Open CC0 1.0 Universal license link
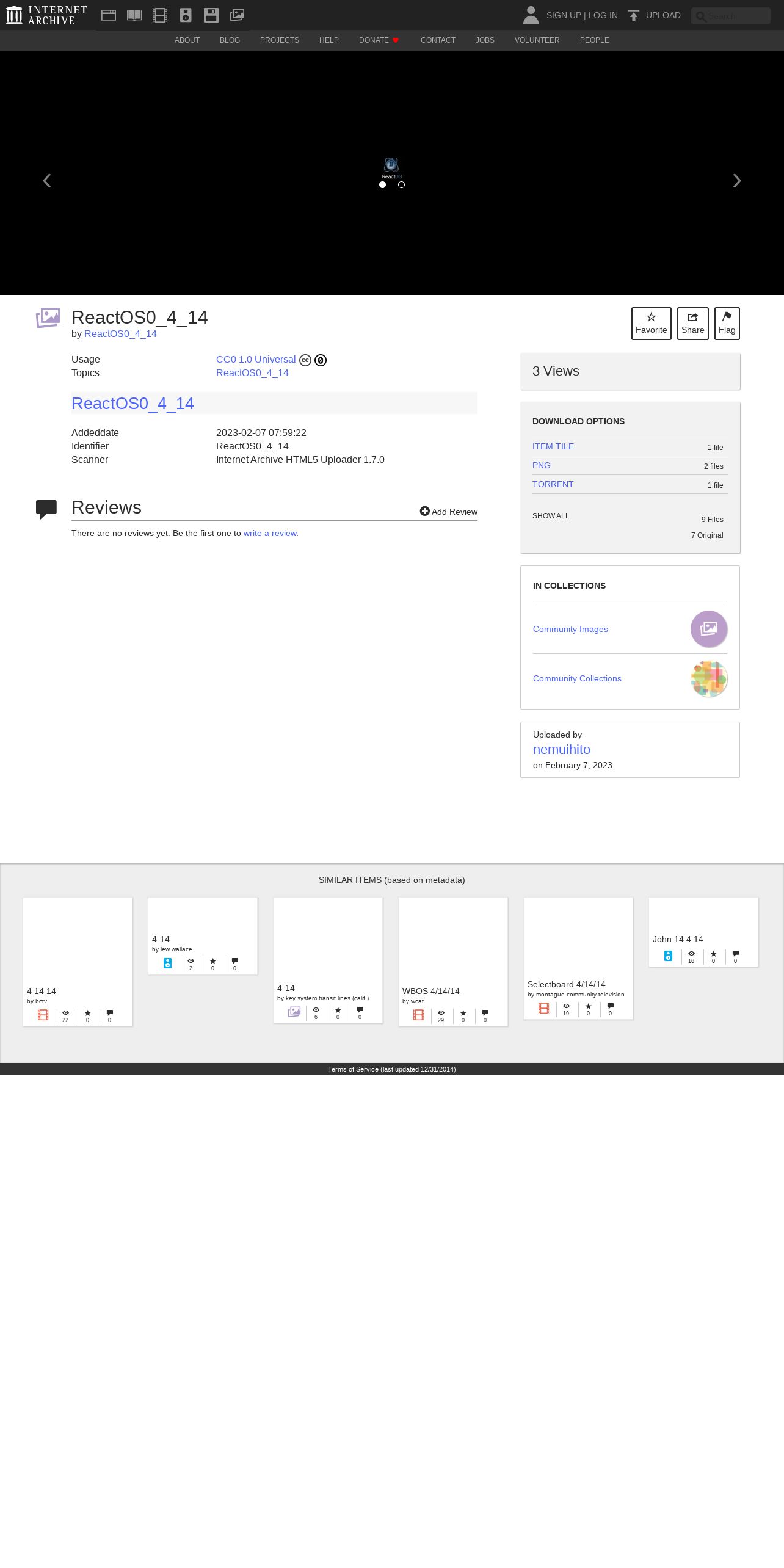Image resolution: width=784 pixels, height=1568 pixels. click(256, 360)
